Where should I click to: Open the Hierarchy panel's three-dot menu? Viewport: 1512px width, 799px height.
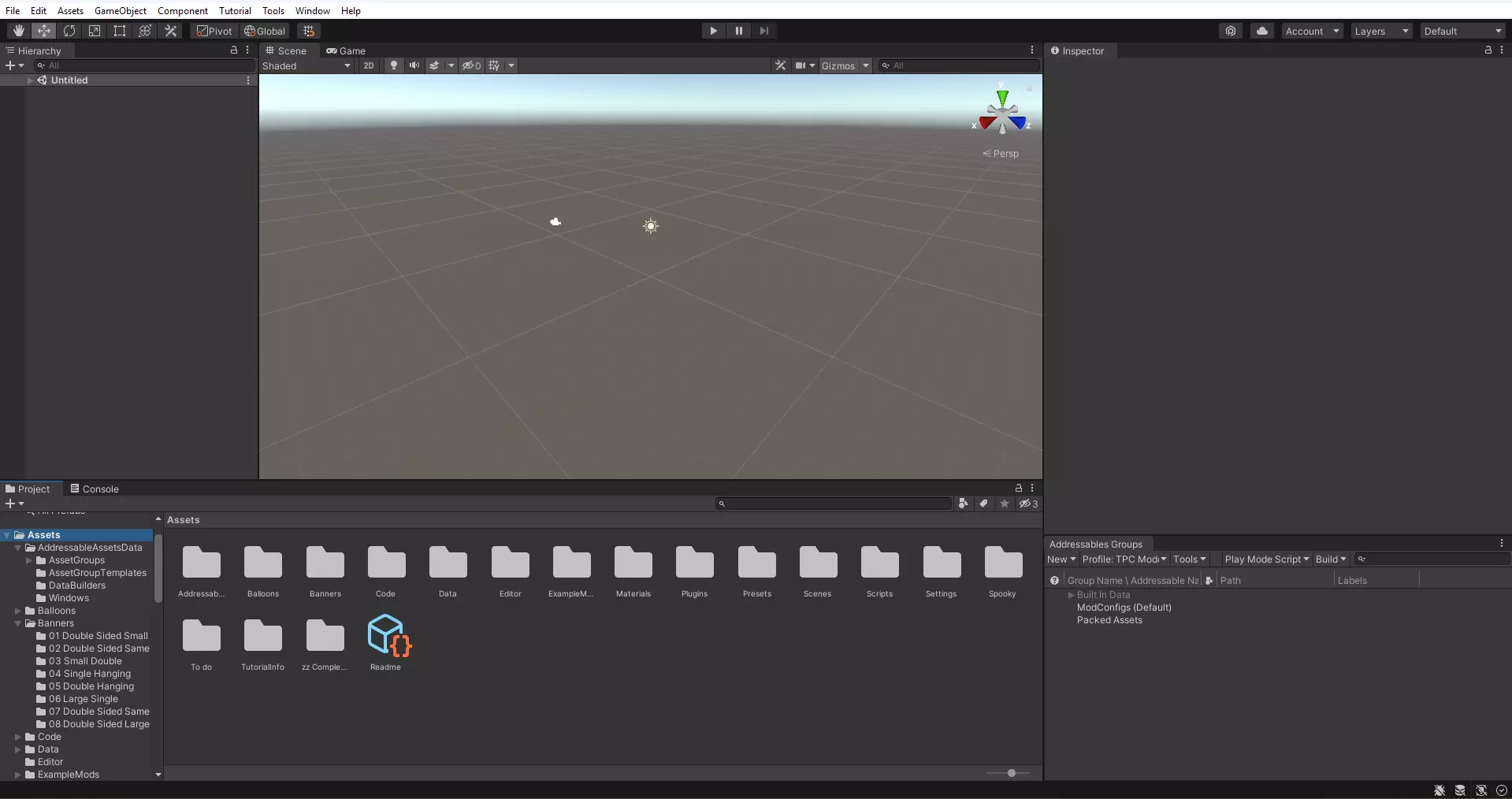coord(247,50)
